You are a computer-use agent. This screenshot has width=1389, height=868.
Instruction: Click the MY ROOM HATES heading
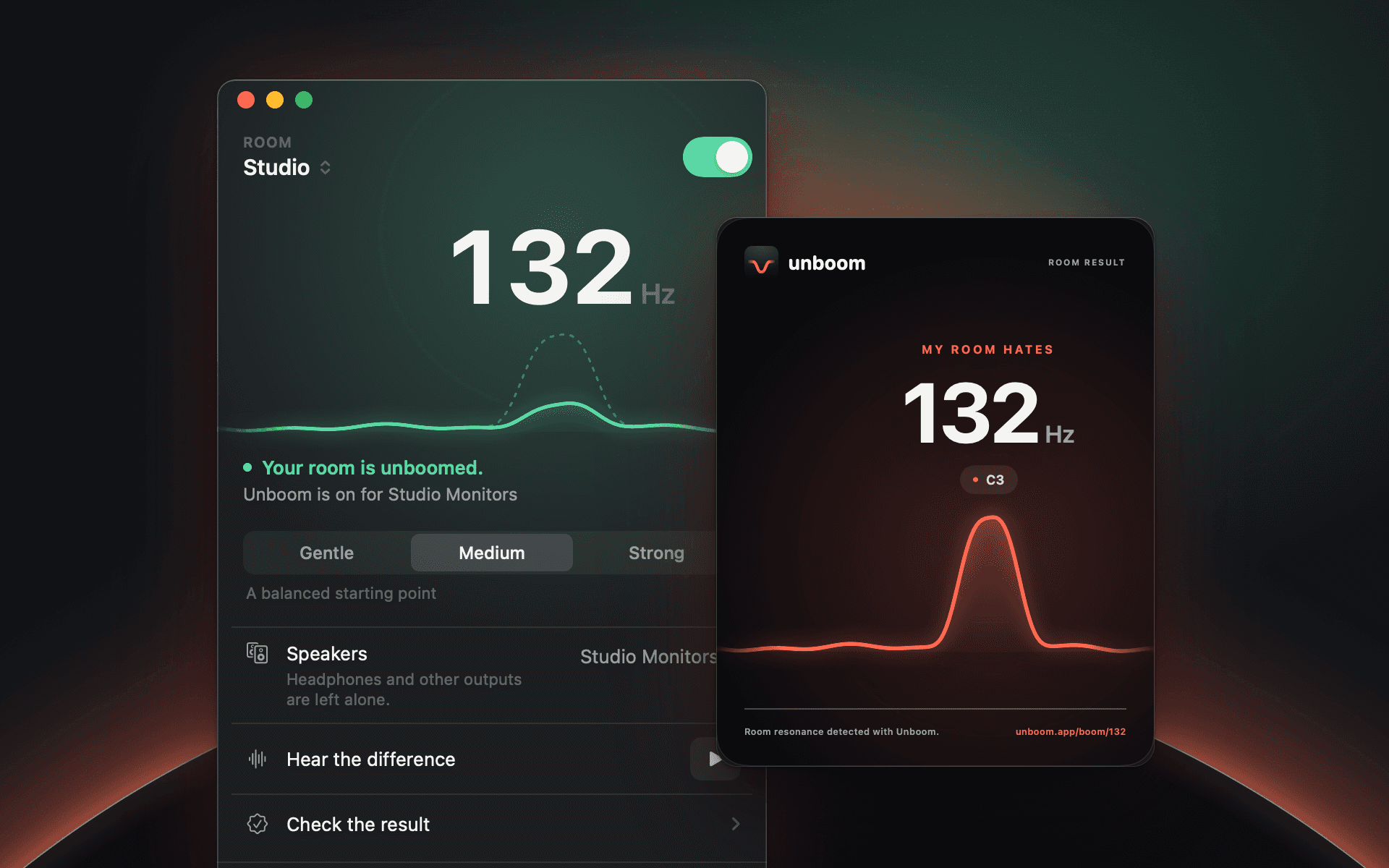pos(987,349)
